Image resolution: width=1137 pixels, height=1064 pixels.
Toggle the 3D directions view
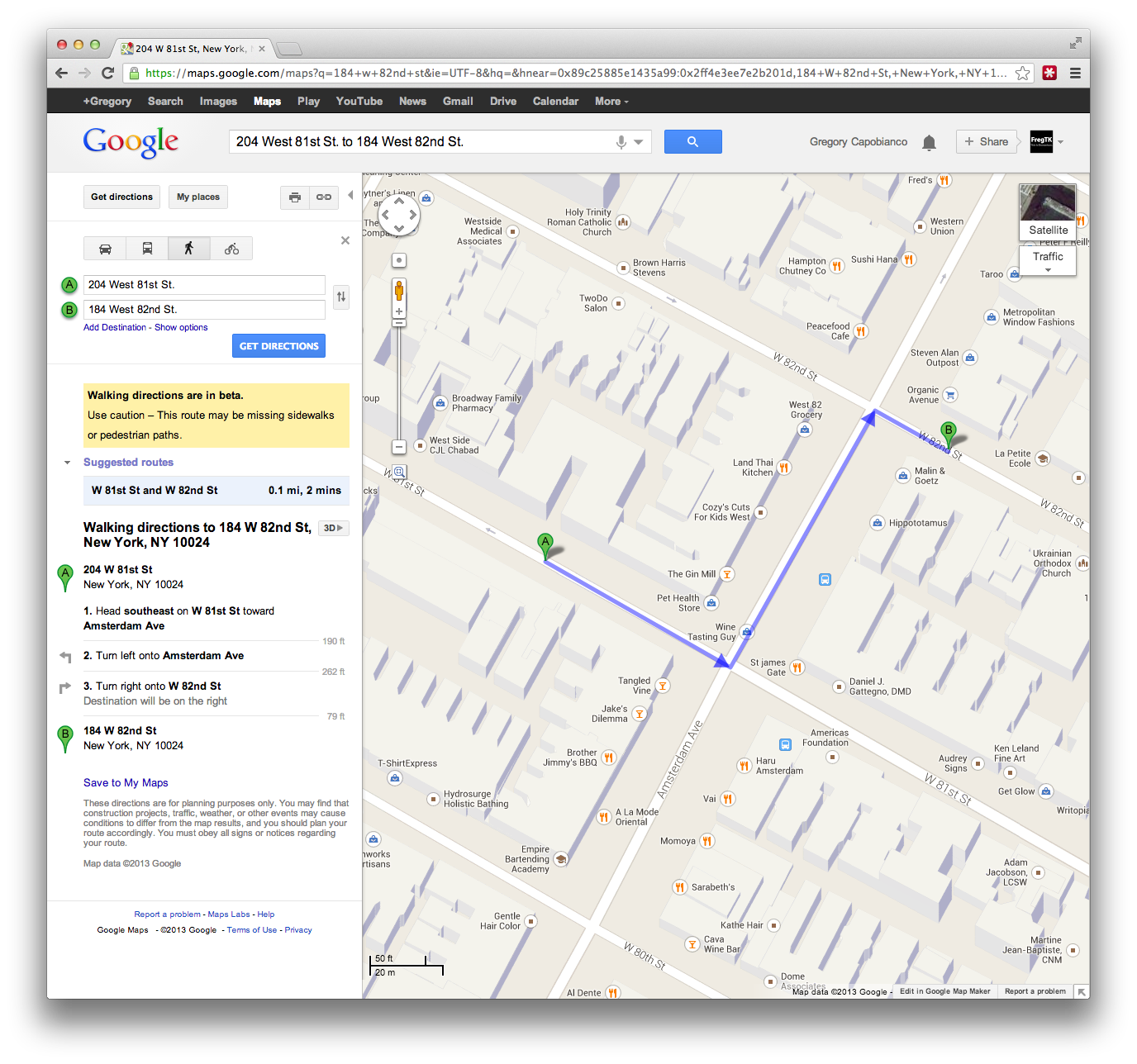coord(333,528)
